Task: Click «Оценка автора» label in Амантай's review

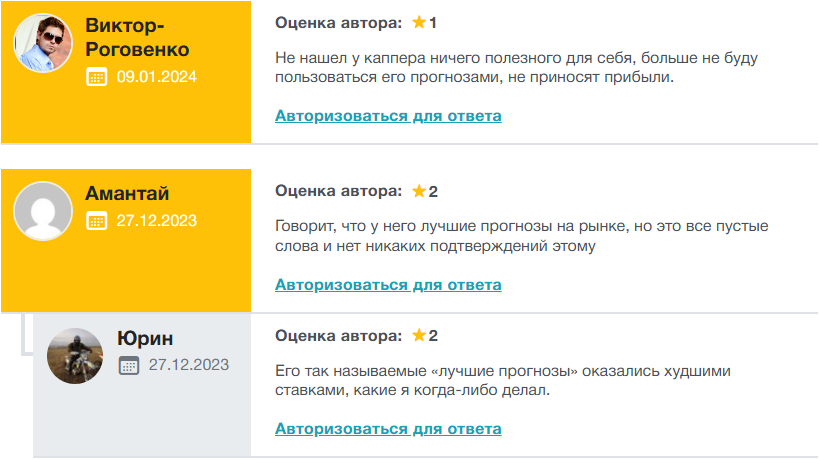Action: click(x=339, y=191)
